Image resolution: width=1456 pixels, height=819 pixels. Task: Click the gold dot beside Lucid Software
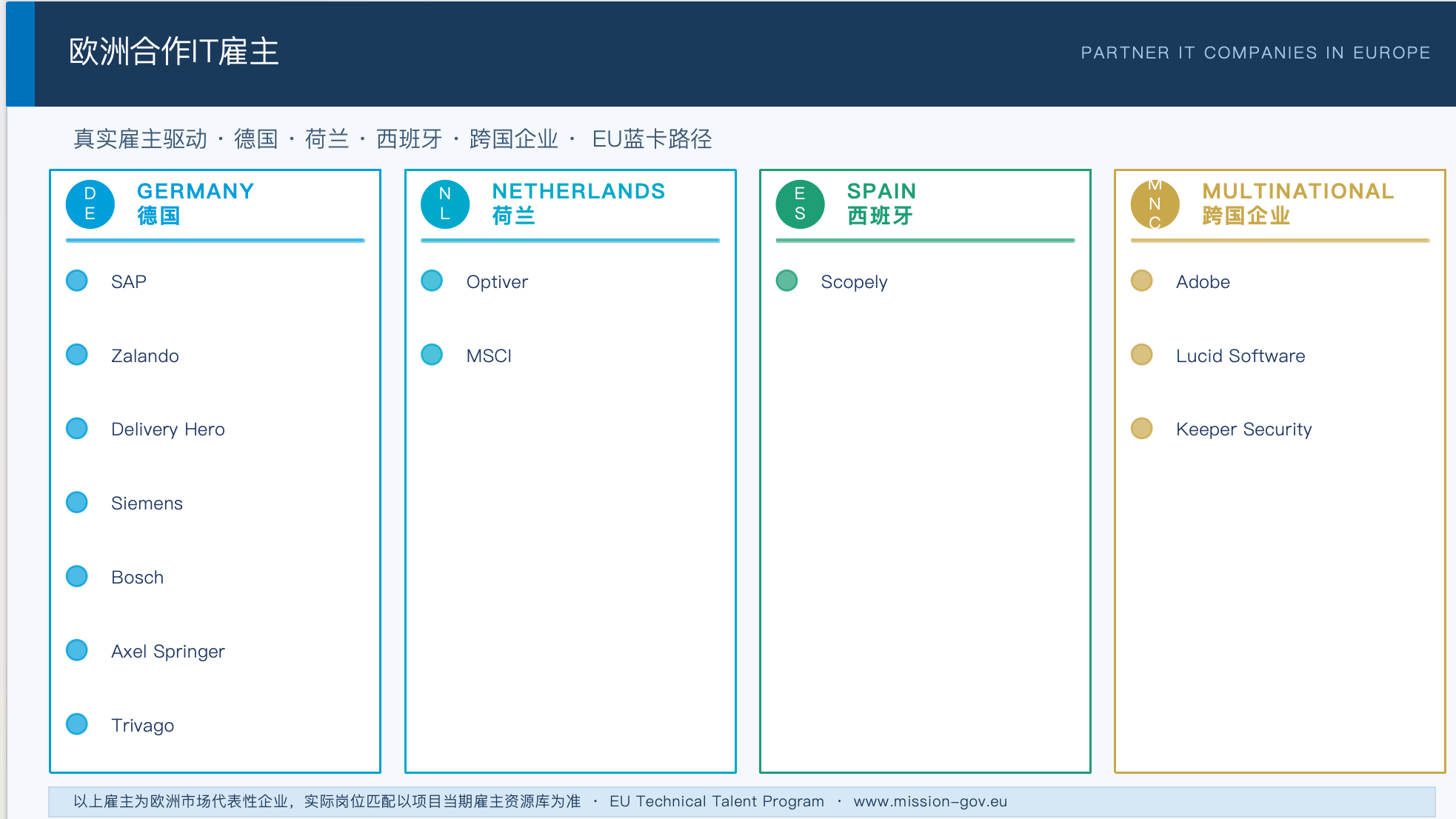(x=1142, y=355)
